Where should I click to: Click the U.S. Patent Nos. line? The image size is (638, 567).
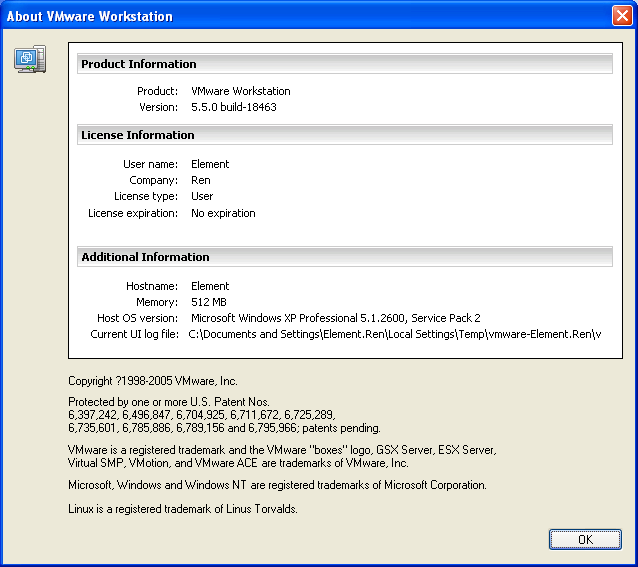click(x=168, y=402)
